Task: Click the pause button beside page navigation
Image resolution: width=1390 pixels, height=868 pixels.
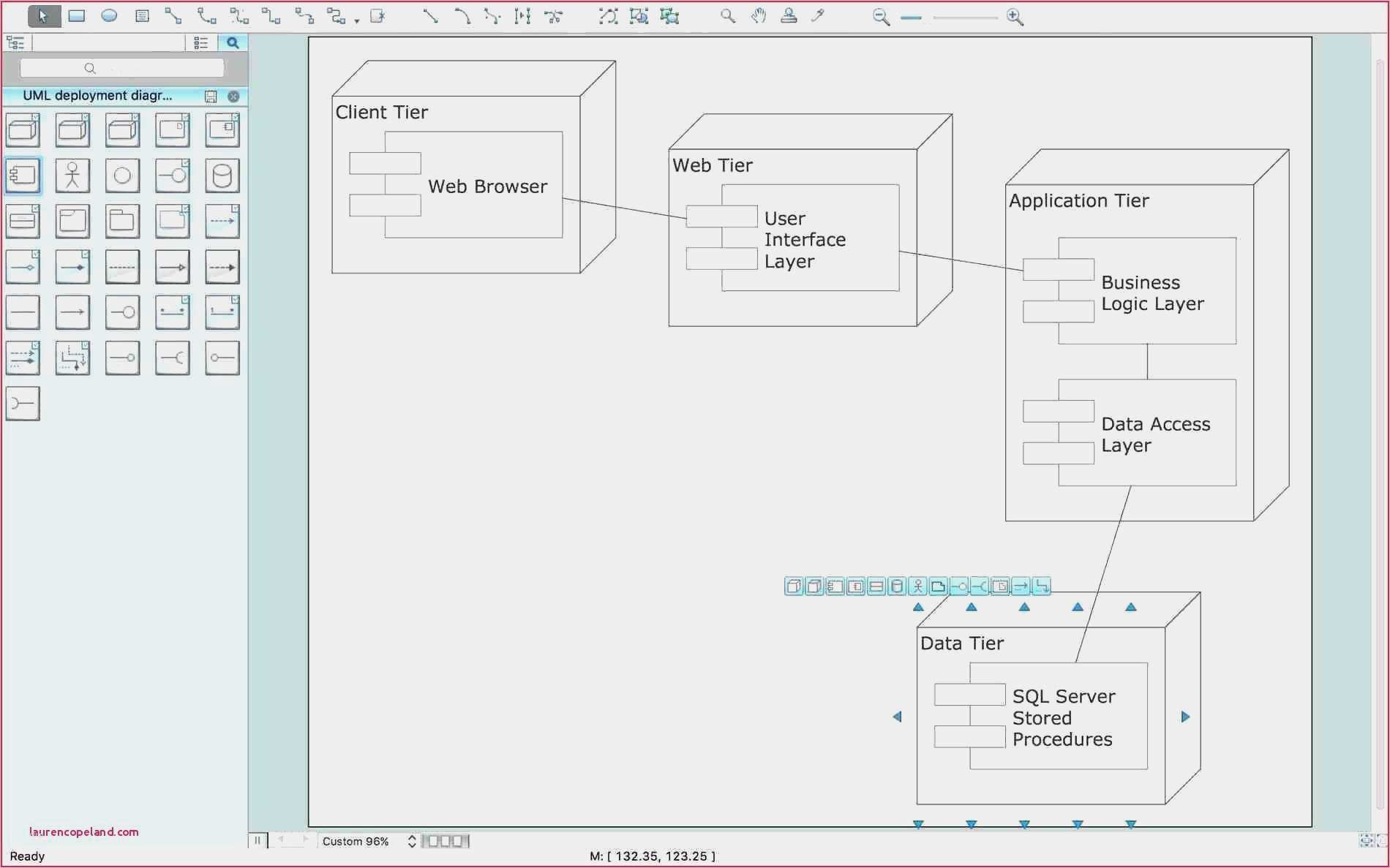Action: point(258,840)
